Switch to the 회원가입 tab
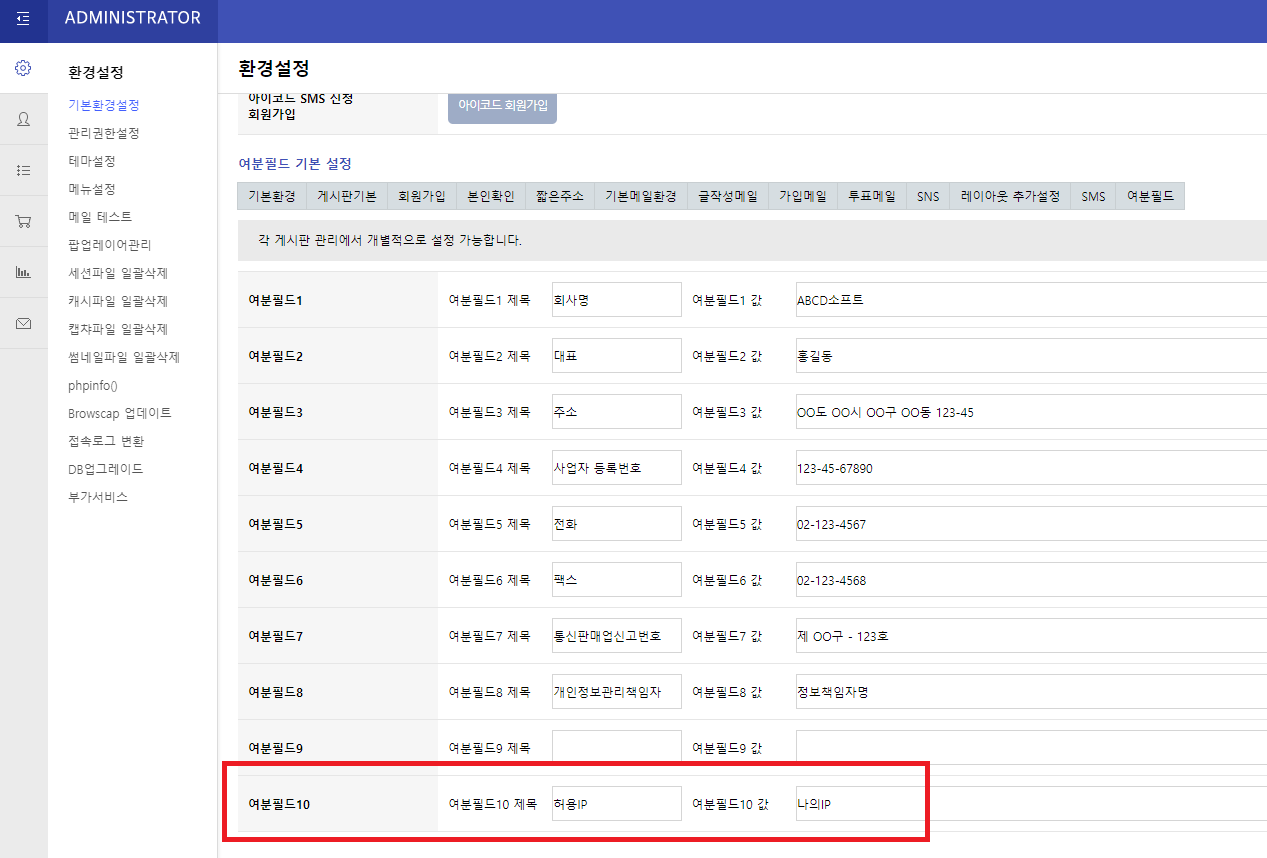The height and width of the screenshot is (858, 1267). [x=421, y=197]
